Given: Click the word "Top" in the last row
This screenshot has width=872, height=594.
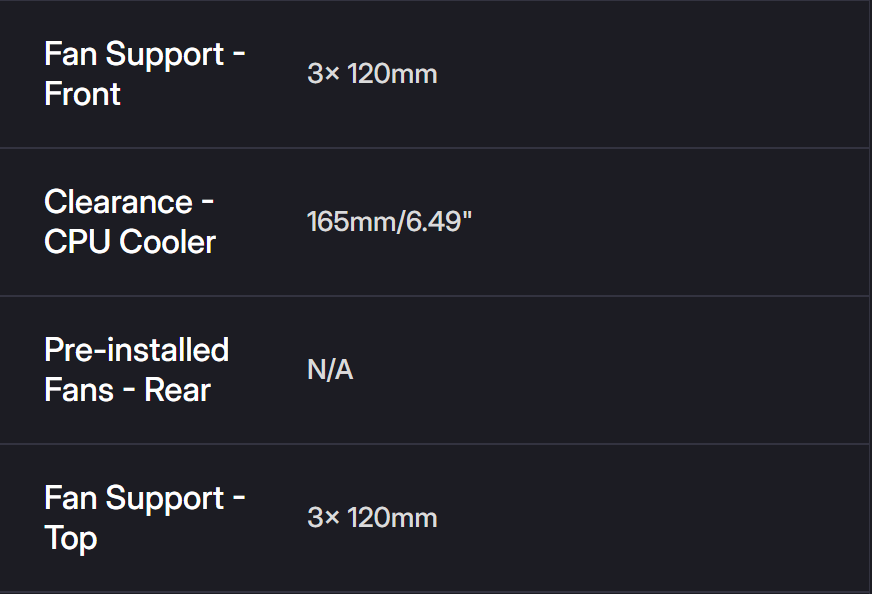Looking at the screenshot, I should 71,539.
